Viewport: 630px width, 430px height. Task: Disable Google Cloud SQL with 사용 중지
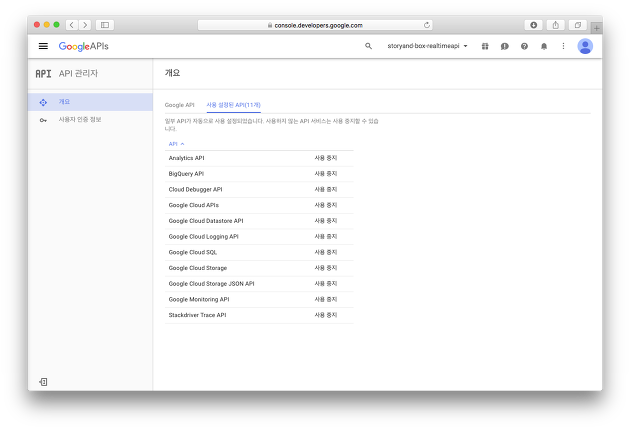tap(326, 252)
